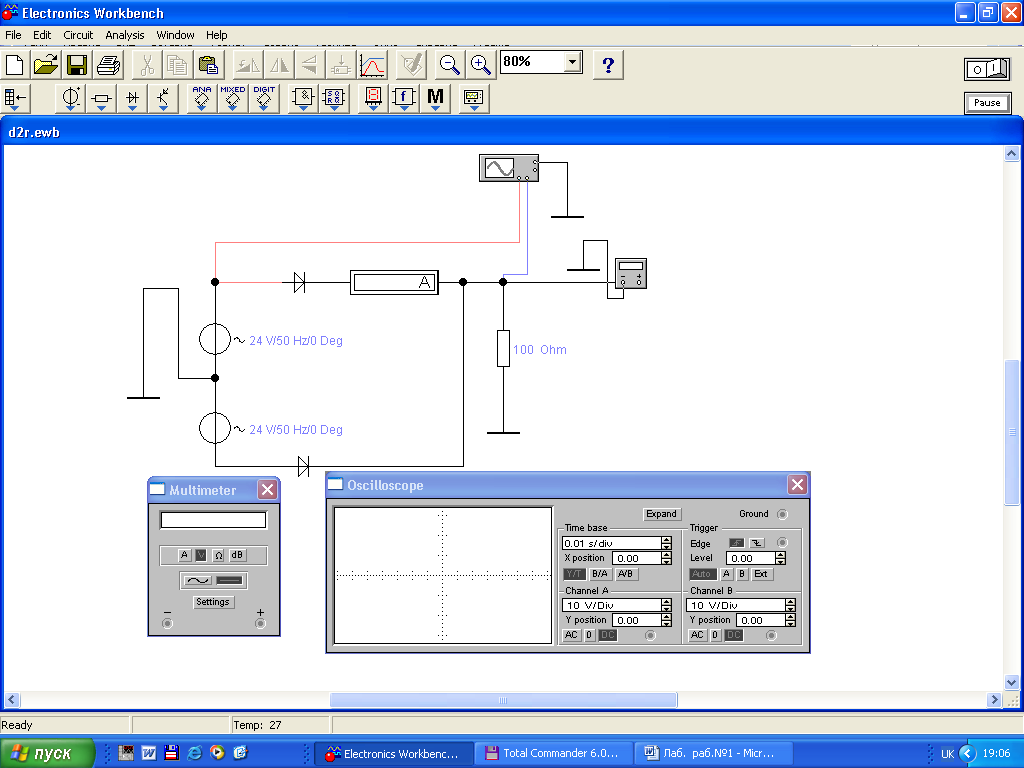Open the Window menu
The width and height of the screenshot is (1024, 768).
pyautogui.click(x=175, y=35)
